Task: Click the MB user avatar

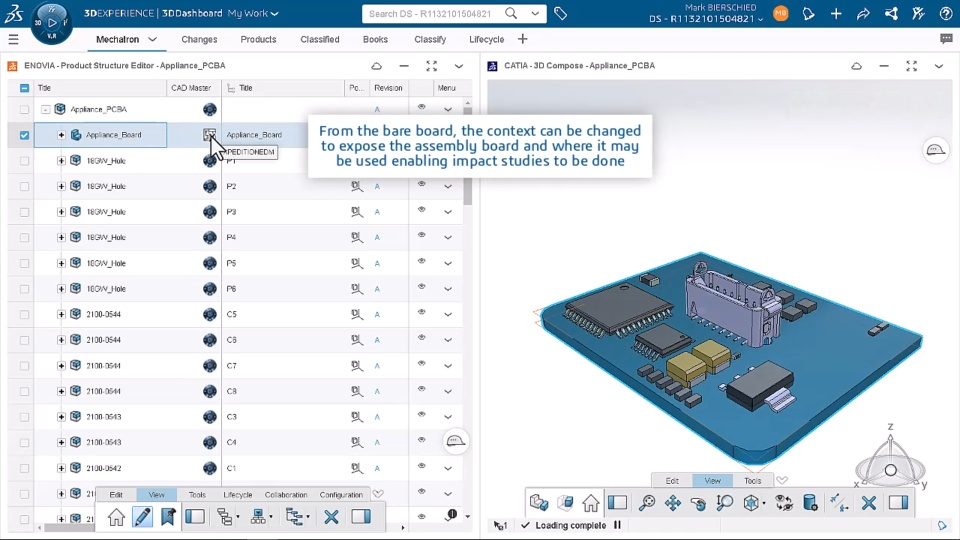Action: tap(781, 13)
